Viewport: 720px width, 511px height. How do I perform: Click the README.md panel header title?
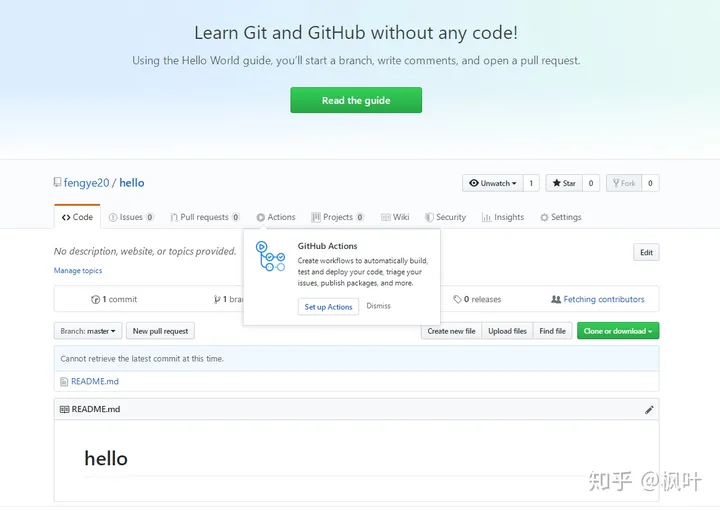click(x=96, y=409)
